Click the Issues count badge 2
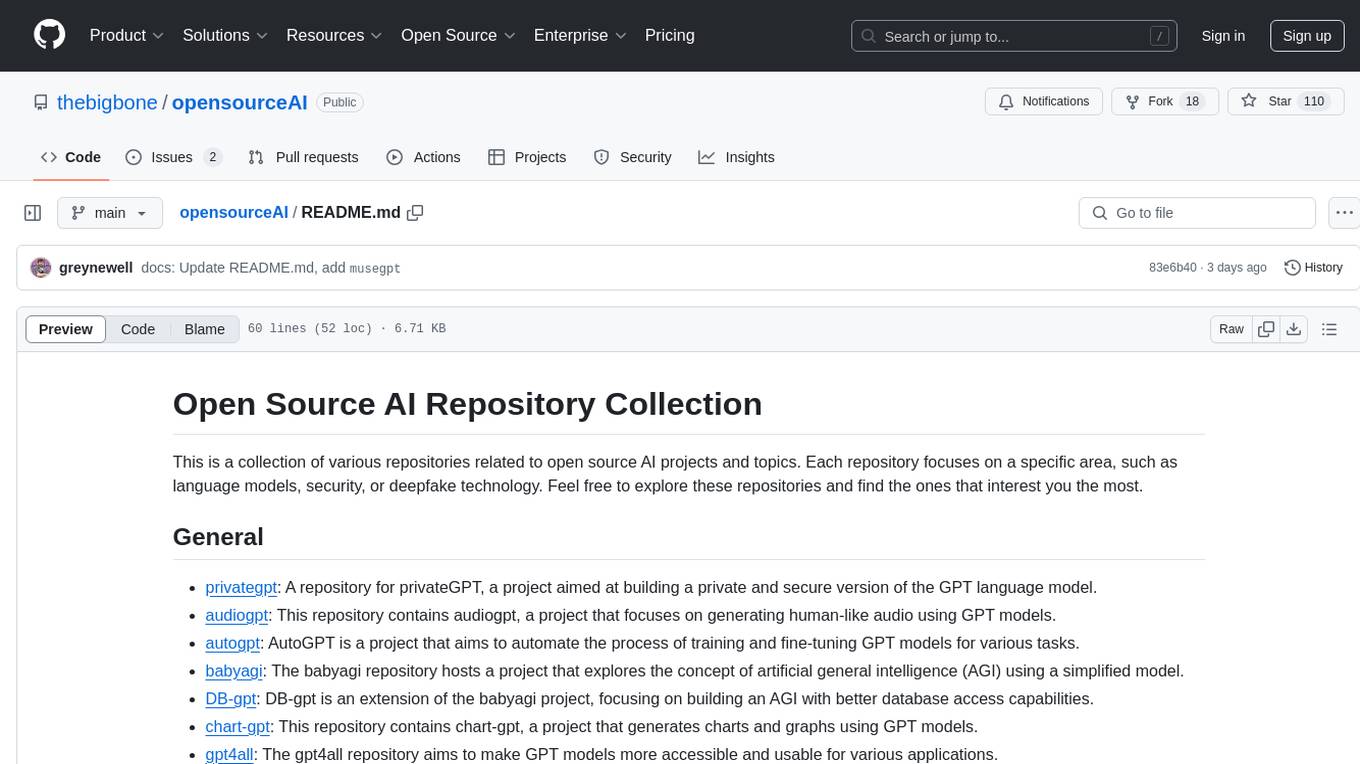 click(211, 157)
